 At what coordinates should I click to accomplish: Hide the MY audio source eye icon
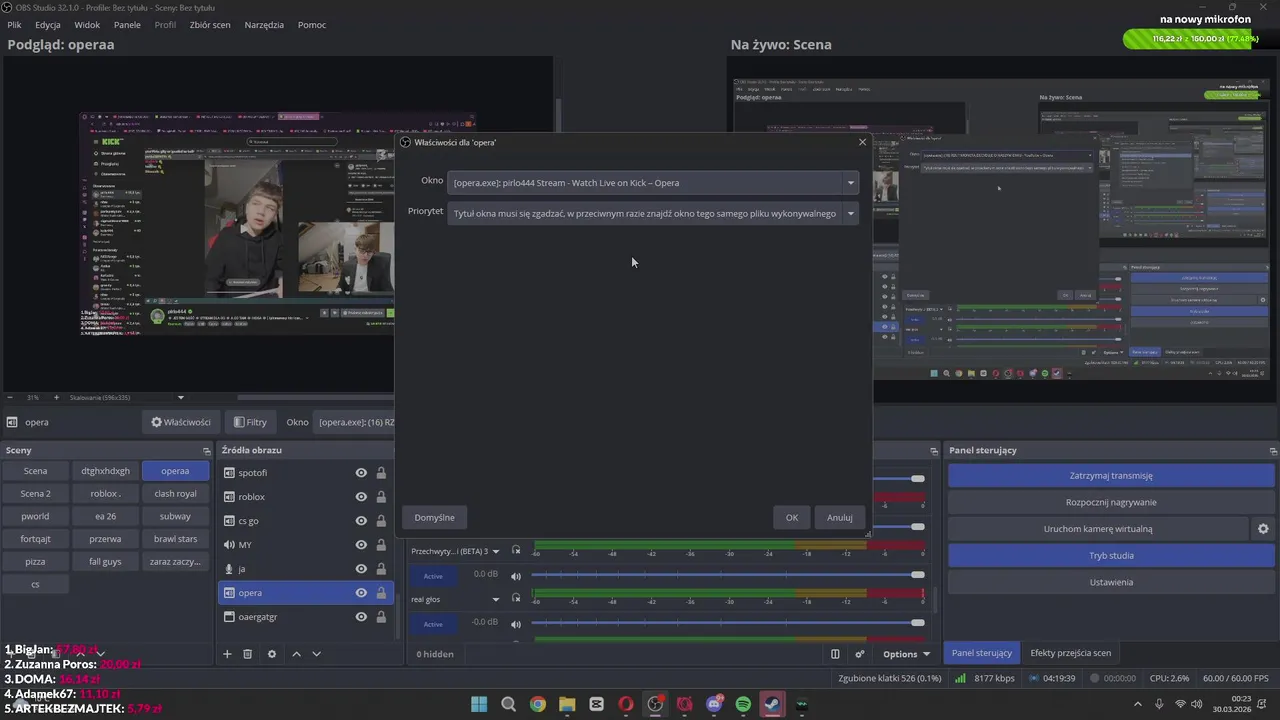[361, 545]
